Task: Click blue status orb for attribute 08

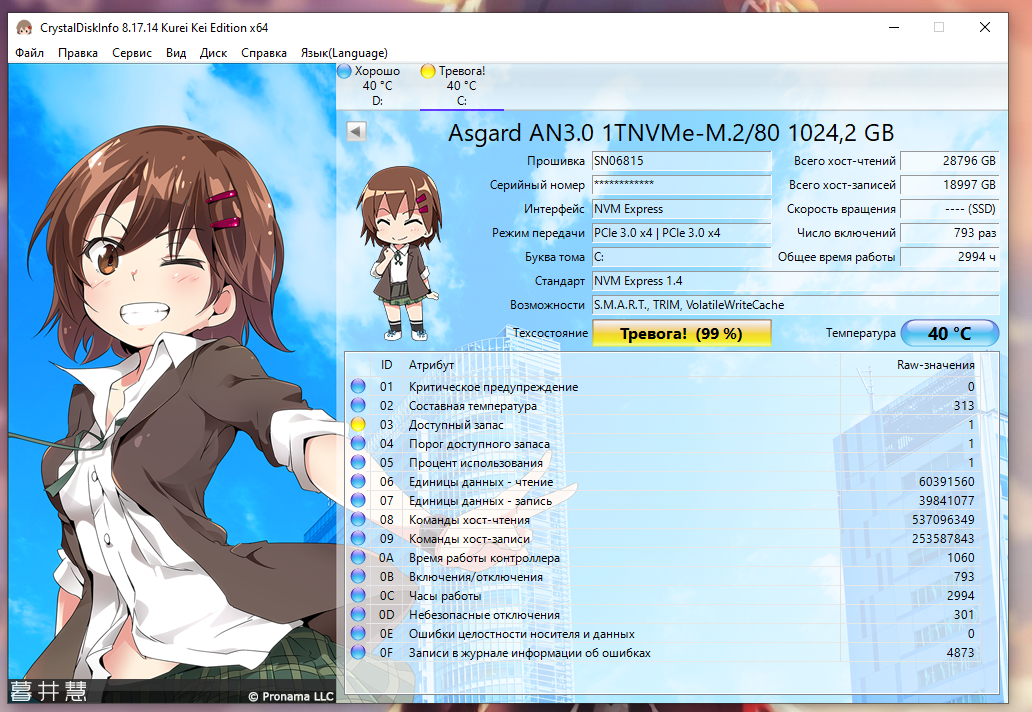Action: (x=358, y=520)
